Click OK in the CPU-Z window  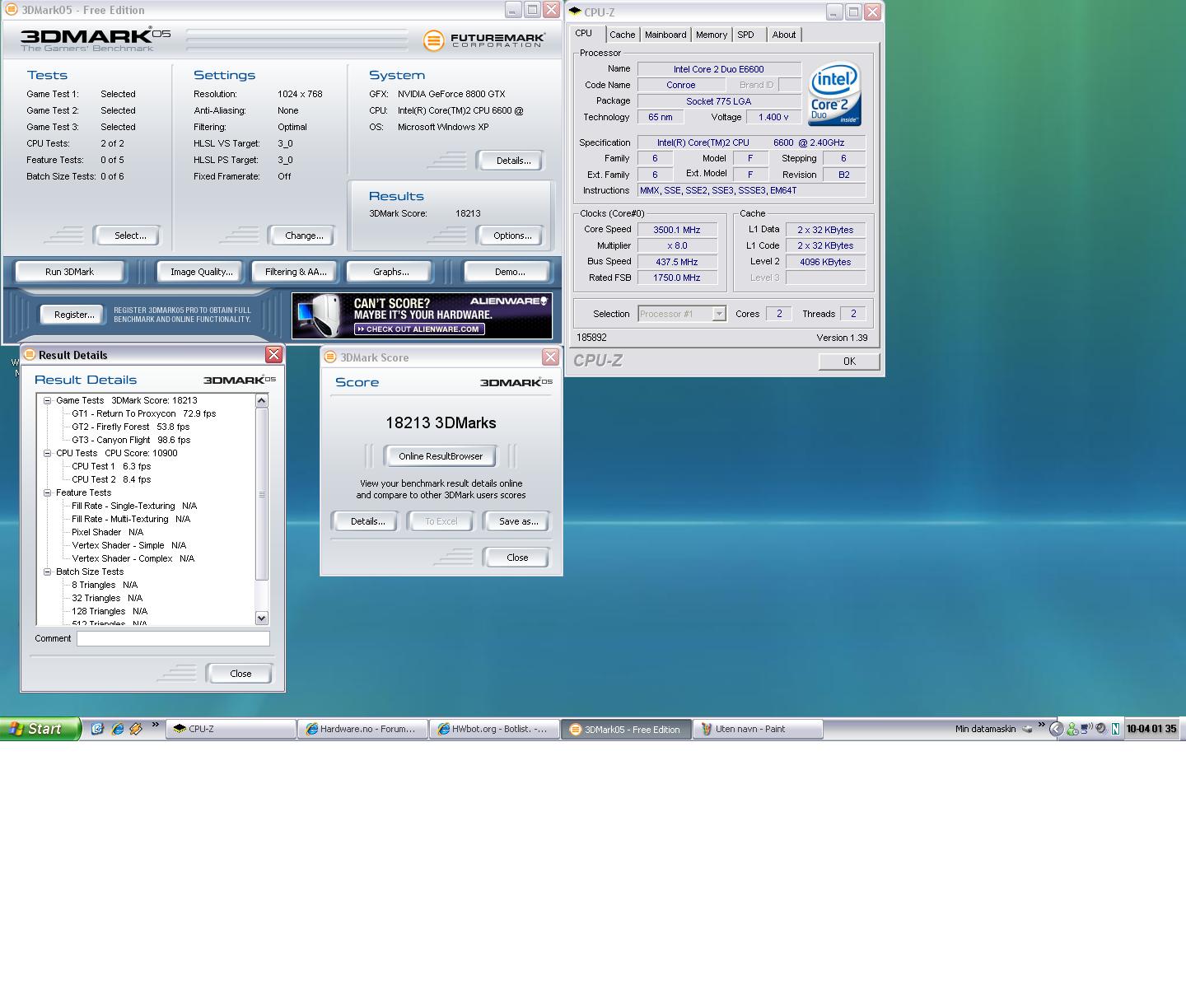coord(849,362)
